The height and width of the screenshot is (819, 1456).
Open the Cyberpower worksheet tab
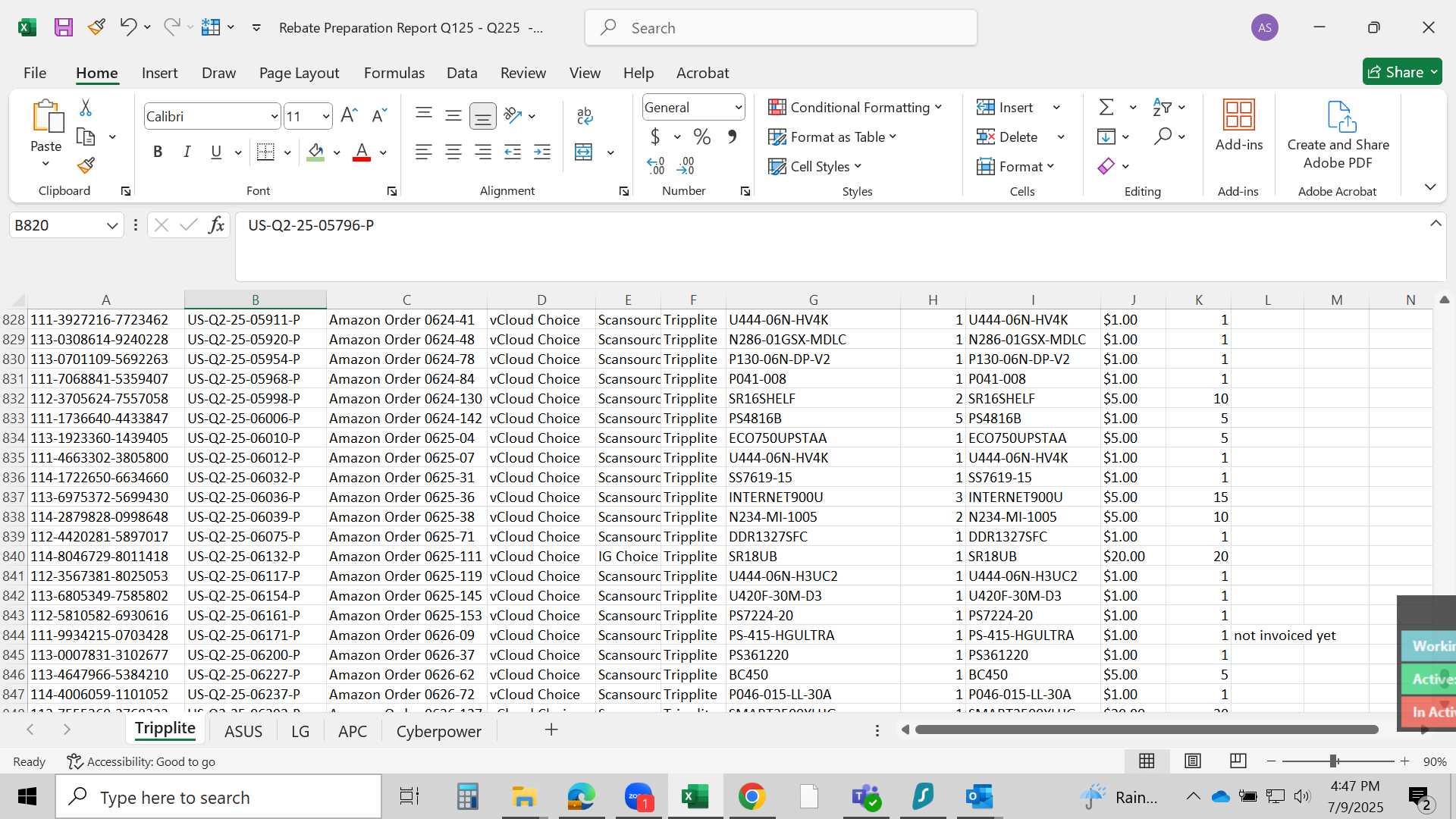coord(439,731)
